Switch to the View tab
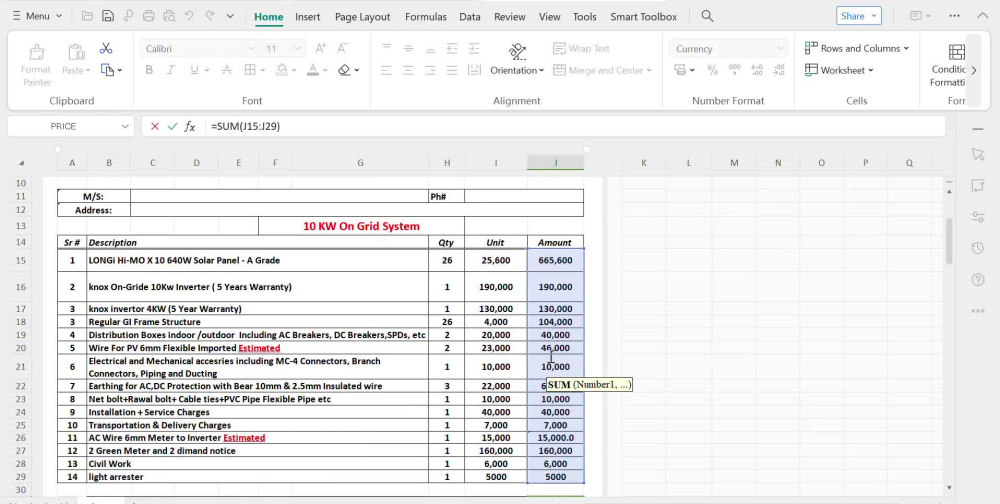 (549, 17)
